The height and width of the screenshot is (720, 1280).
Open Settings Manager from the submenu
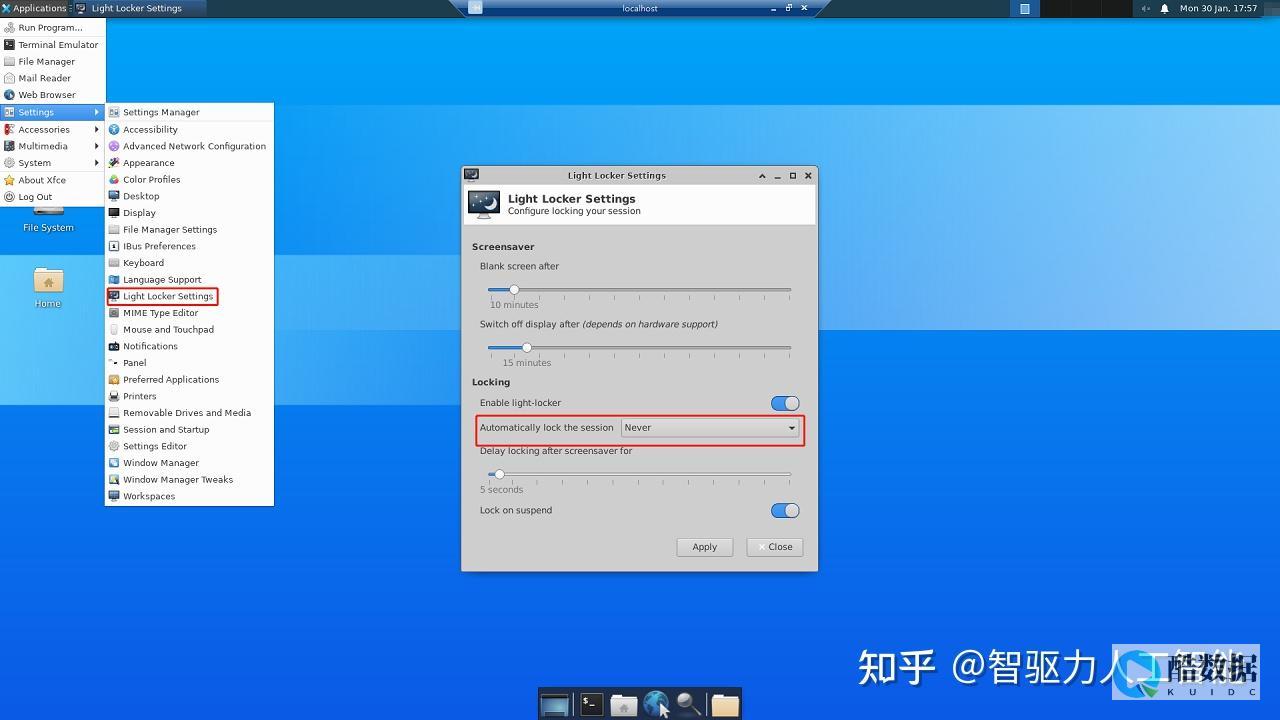(x=189, y=112)
